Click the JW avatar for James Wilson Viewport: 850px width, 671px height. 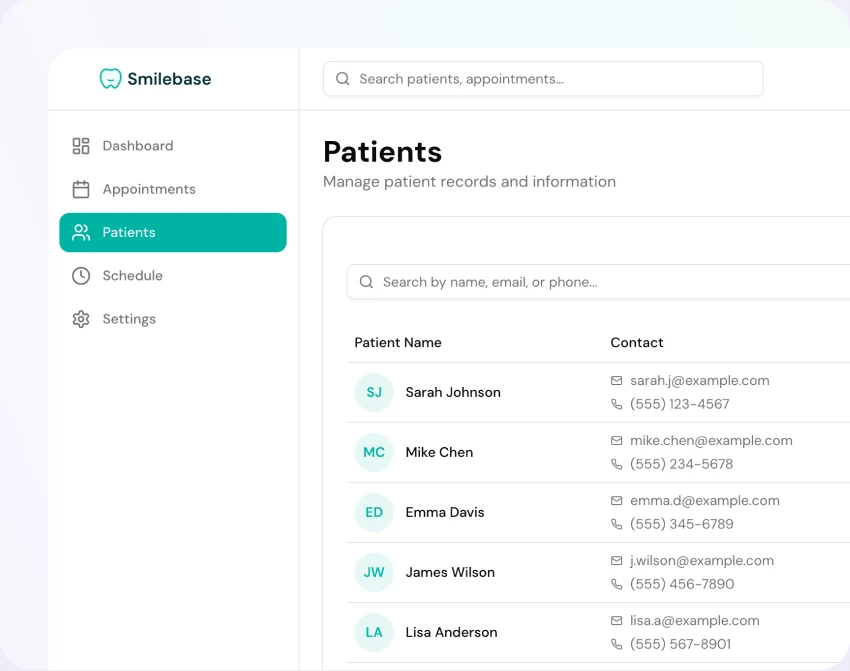coord(374,572)
